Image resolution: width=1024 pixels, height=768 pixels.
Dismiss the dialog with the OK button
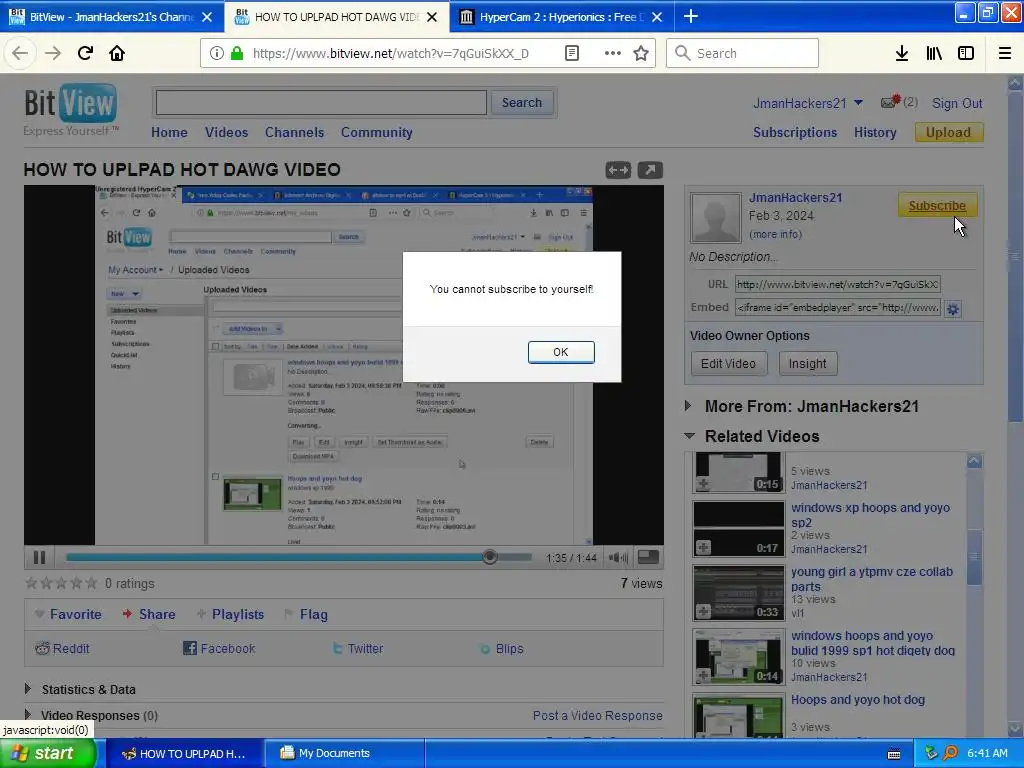tap(561, 352)
